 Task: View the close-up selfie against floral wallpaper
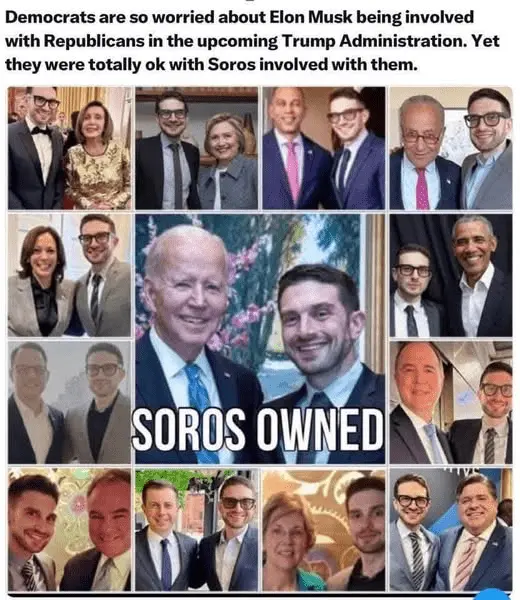tap(69, 530)
